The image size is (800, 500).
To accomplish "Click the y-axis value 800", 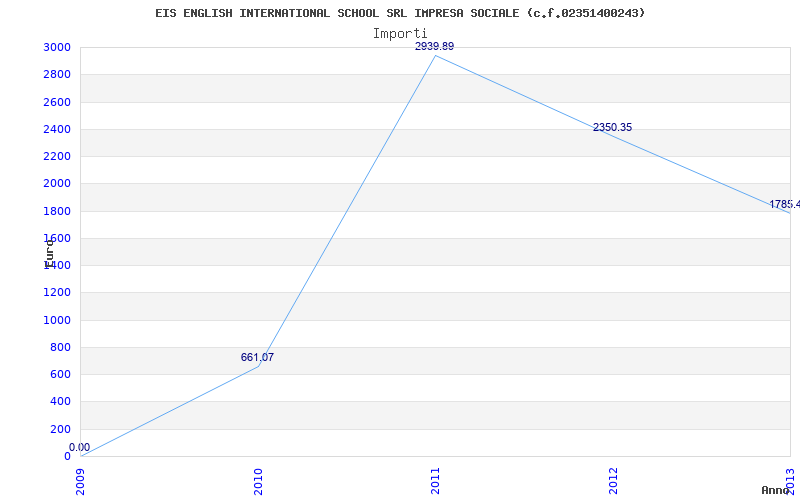I will pos(61,347).
